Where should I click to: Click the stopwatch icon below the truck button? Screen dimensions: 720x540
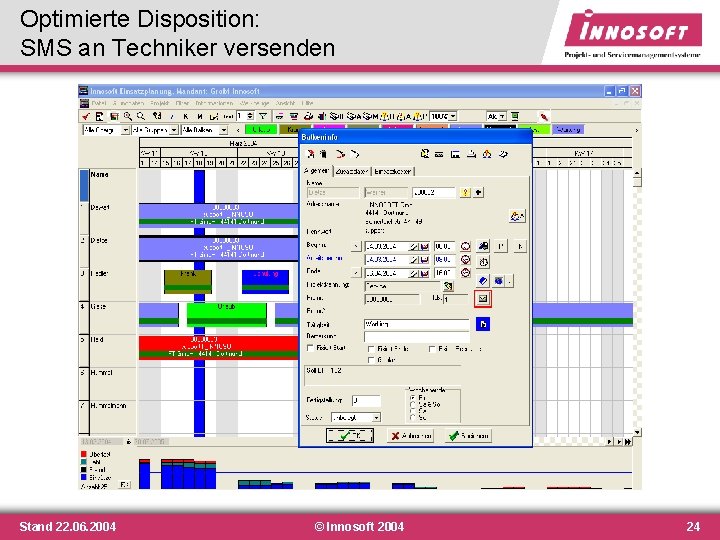(x=483, y=262)
